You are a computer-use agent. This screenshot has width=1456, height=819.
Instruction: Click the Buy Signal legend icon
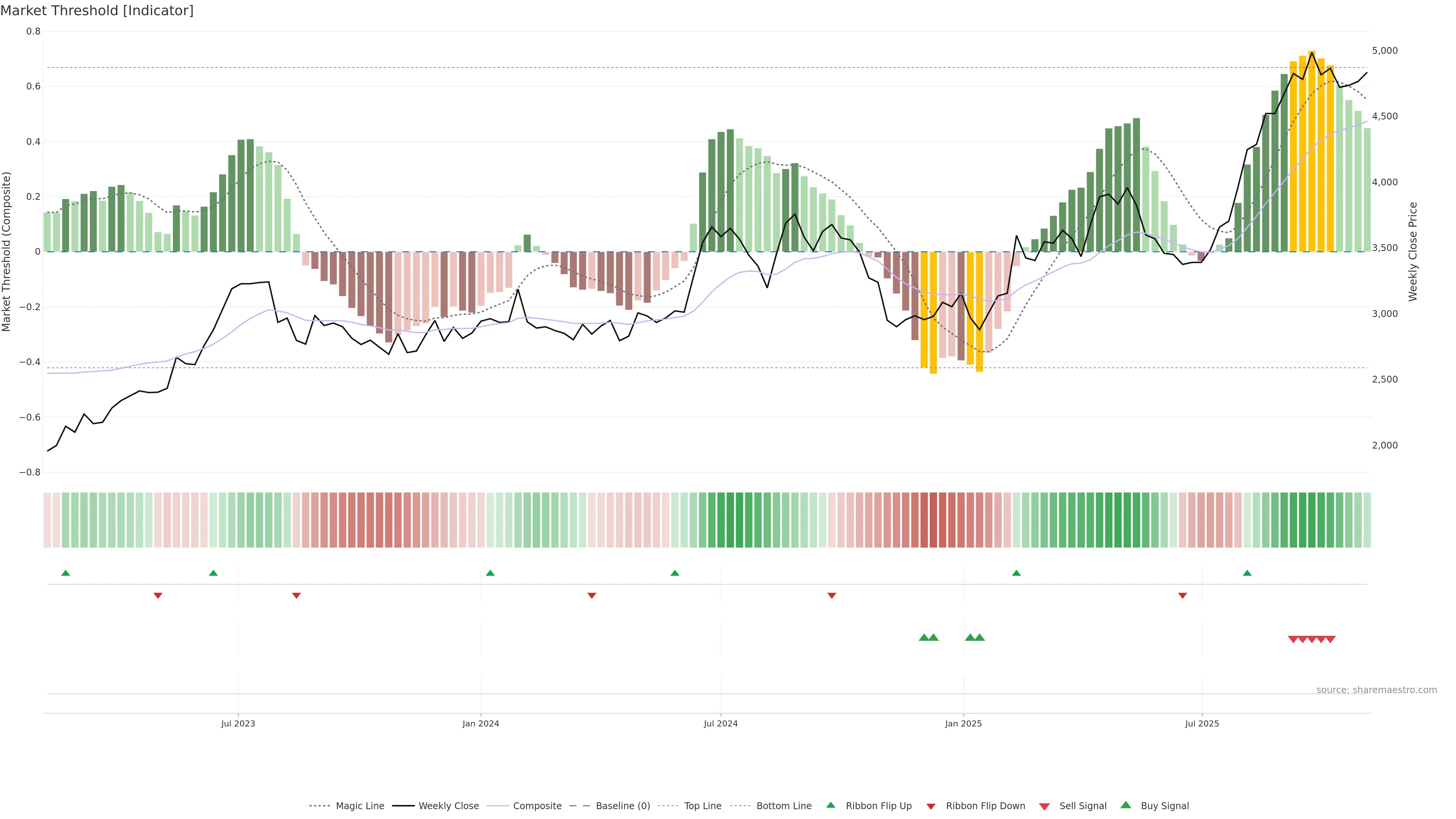coord(1126,805)
